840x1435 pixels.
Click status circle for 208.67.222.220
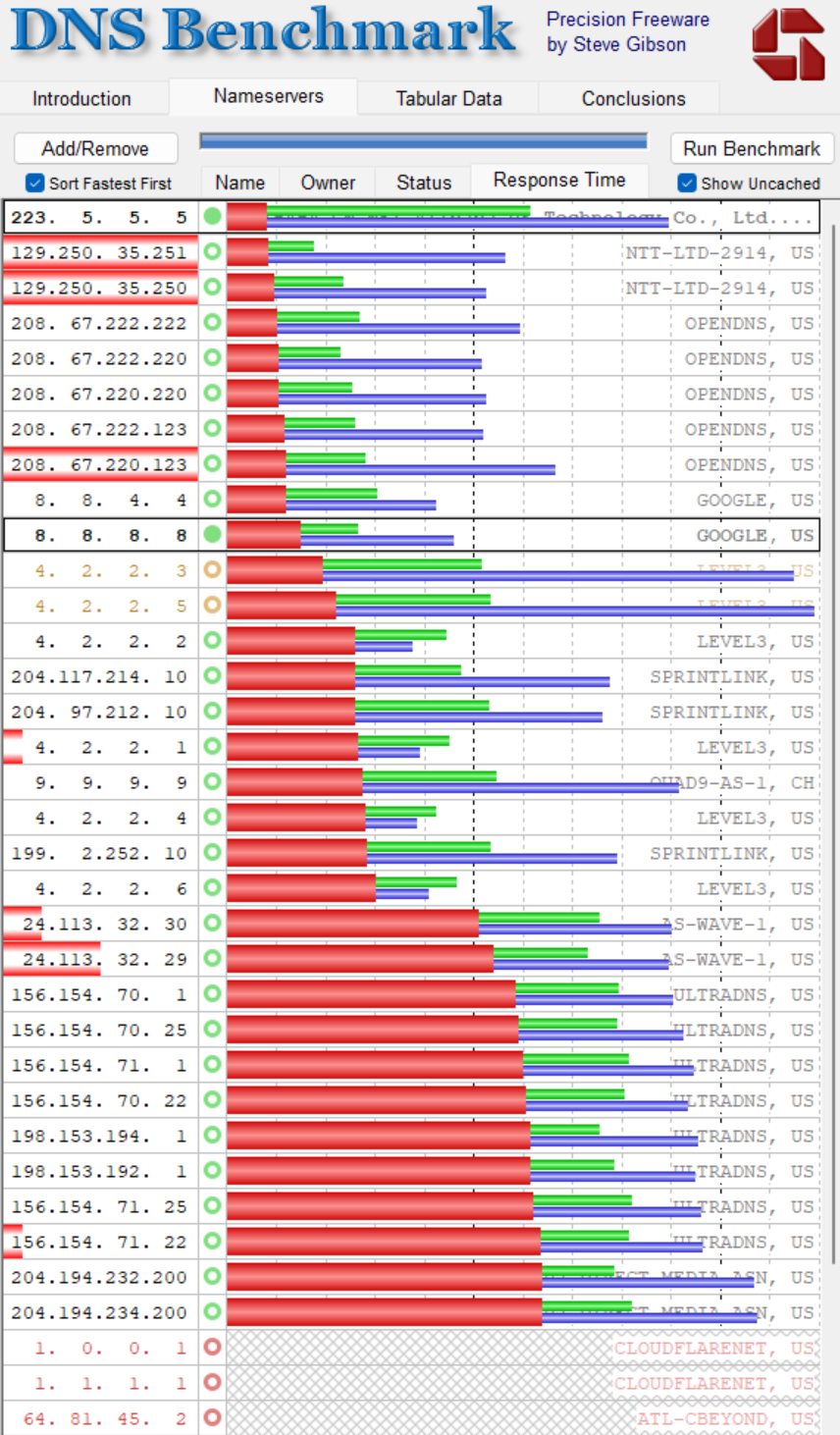(212, 357)
